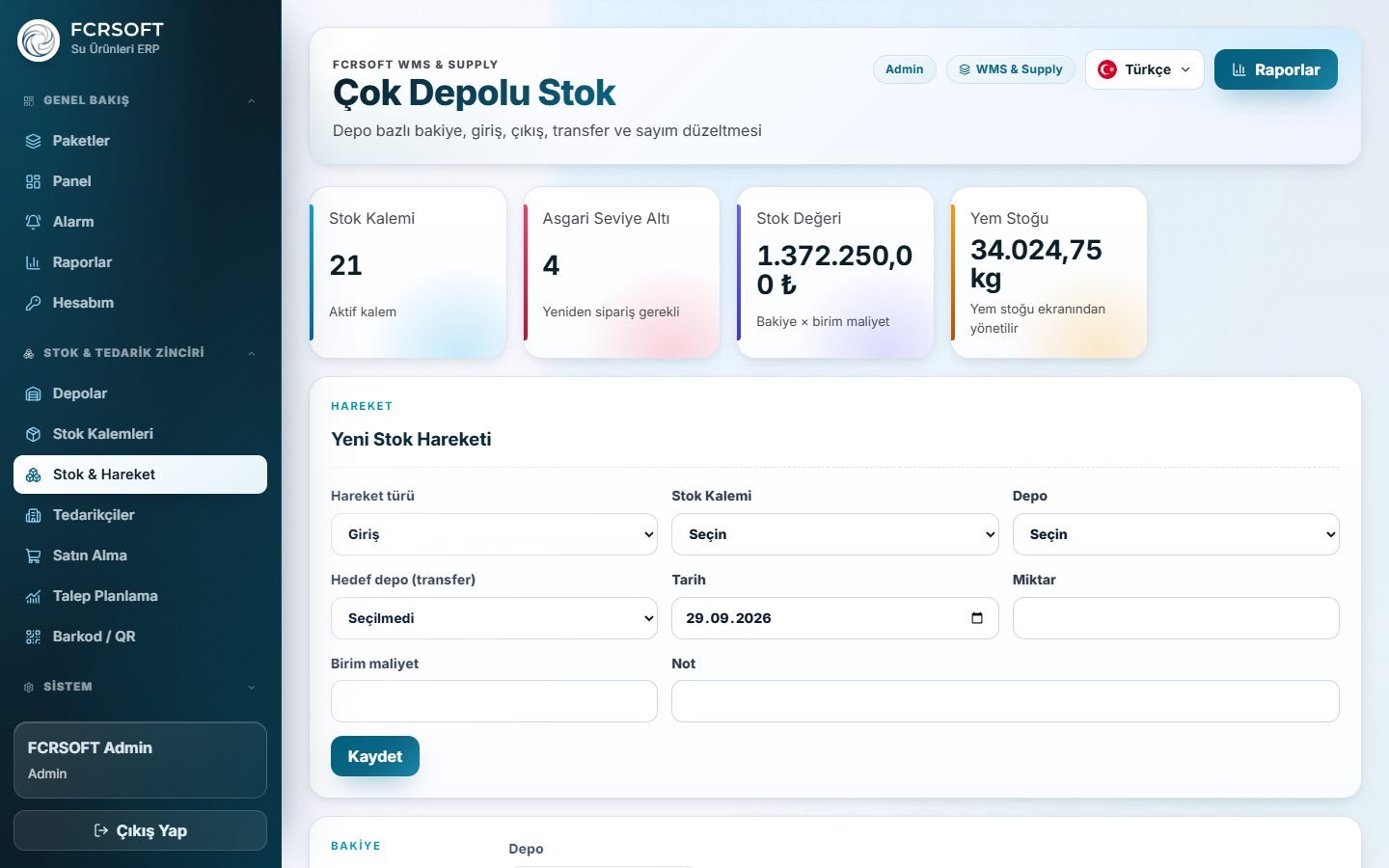
Task: Click the Turkish flag icon
Action: [x=1107, y=69]
